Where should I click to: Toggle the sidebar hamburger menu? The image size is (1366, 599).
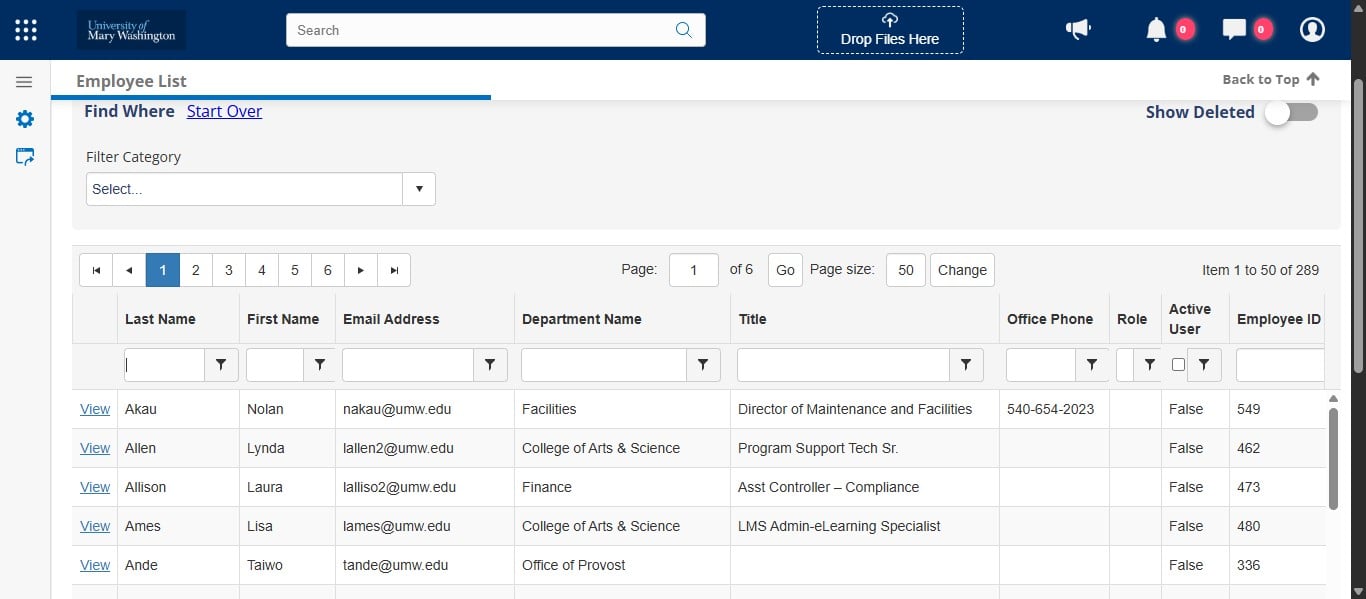point(25,81)
